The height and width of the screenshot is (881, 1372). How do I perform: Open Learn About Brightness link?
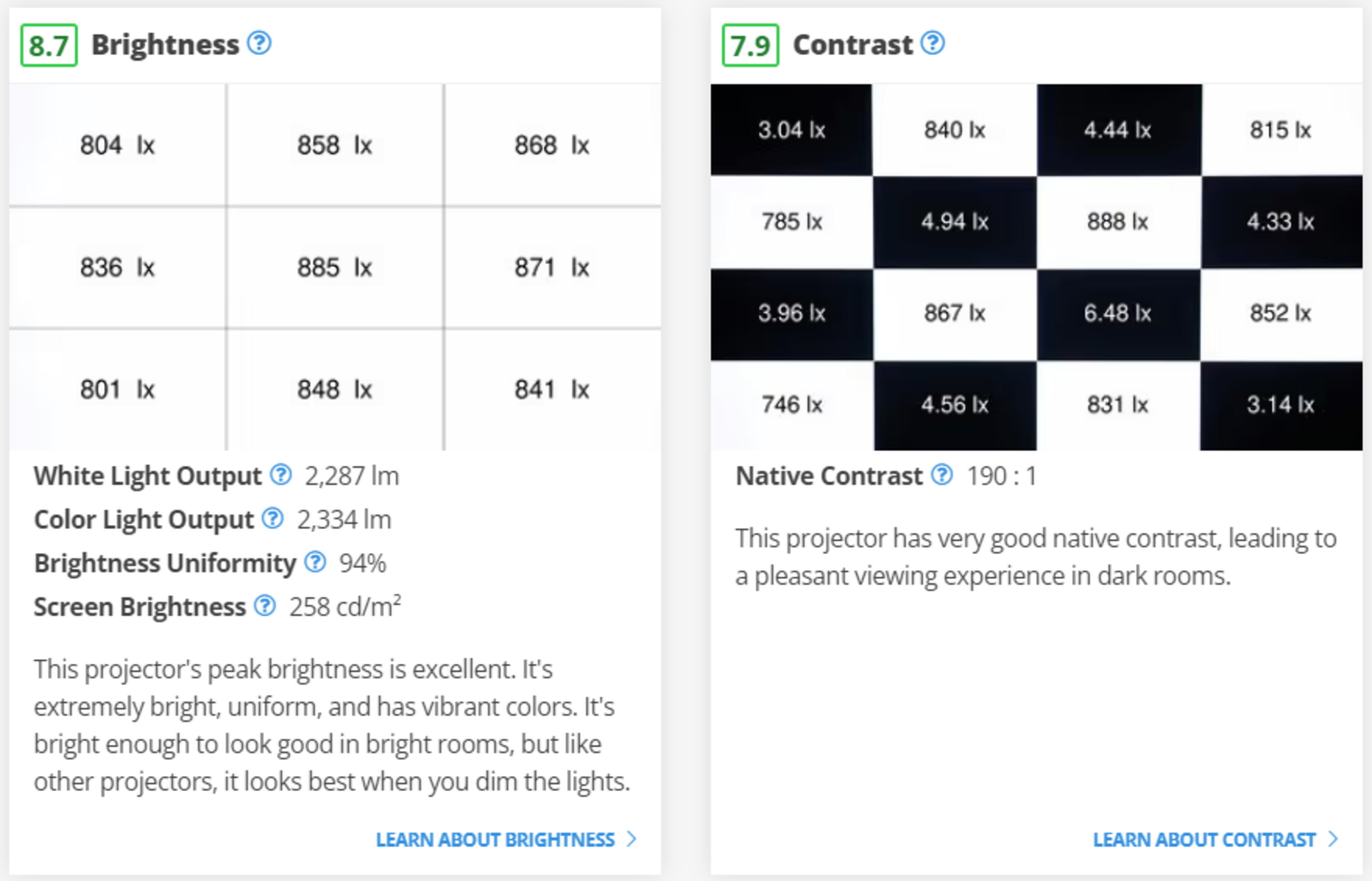click(x=495, y=839)
